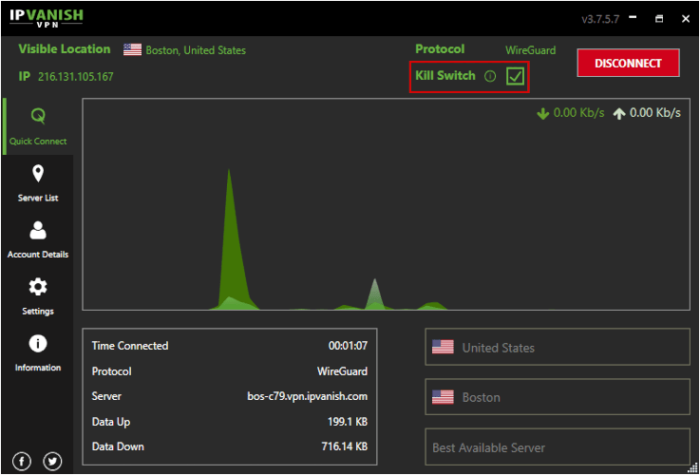Screen dimensions: 700x475
Task: Uncheck the Kill Switch checkbox
Action: 515,76
